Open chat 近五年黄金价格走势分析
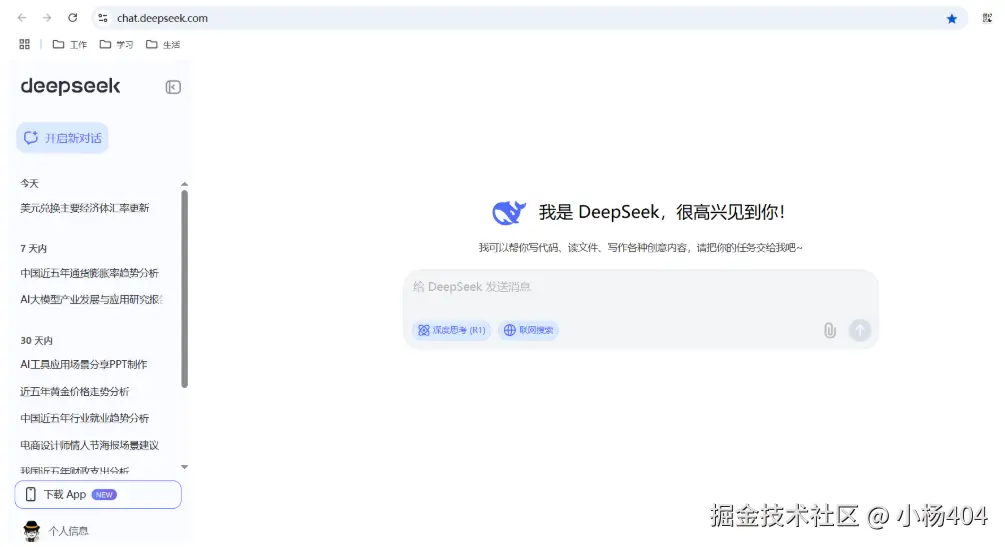This screenshot has height=547, width=1005. click(74, 391)
